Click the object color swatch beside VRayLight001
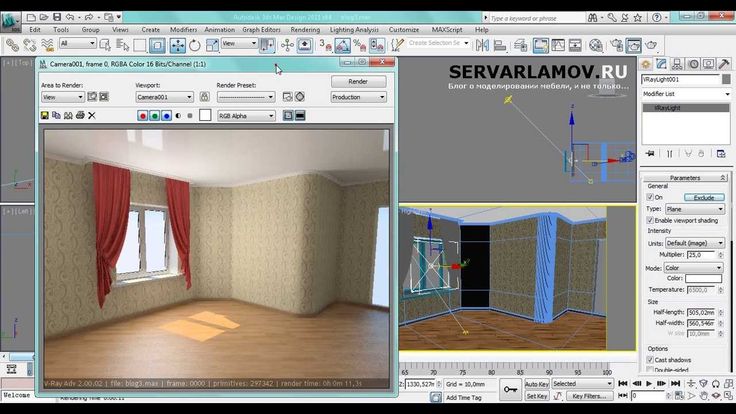736x414 pixels. [726, 79]
